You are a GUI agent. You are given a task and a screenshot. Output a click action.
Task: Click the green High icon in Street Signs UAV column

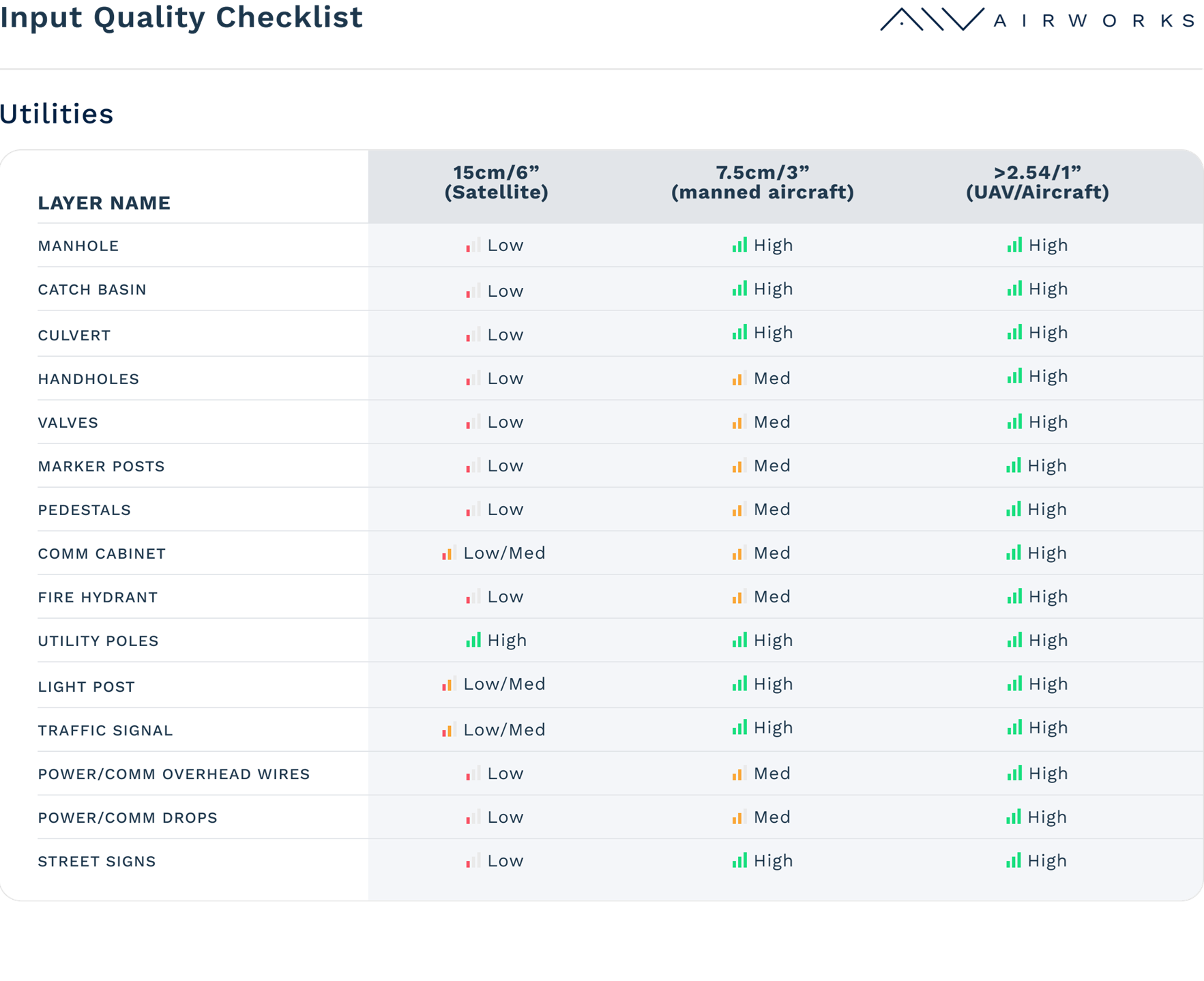pos(1013,860)
